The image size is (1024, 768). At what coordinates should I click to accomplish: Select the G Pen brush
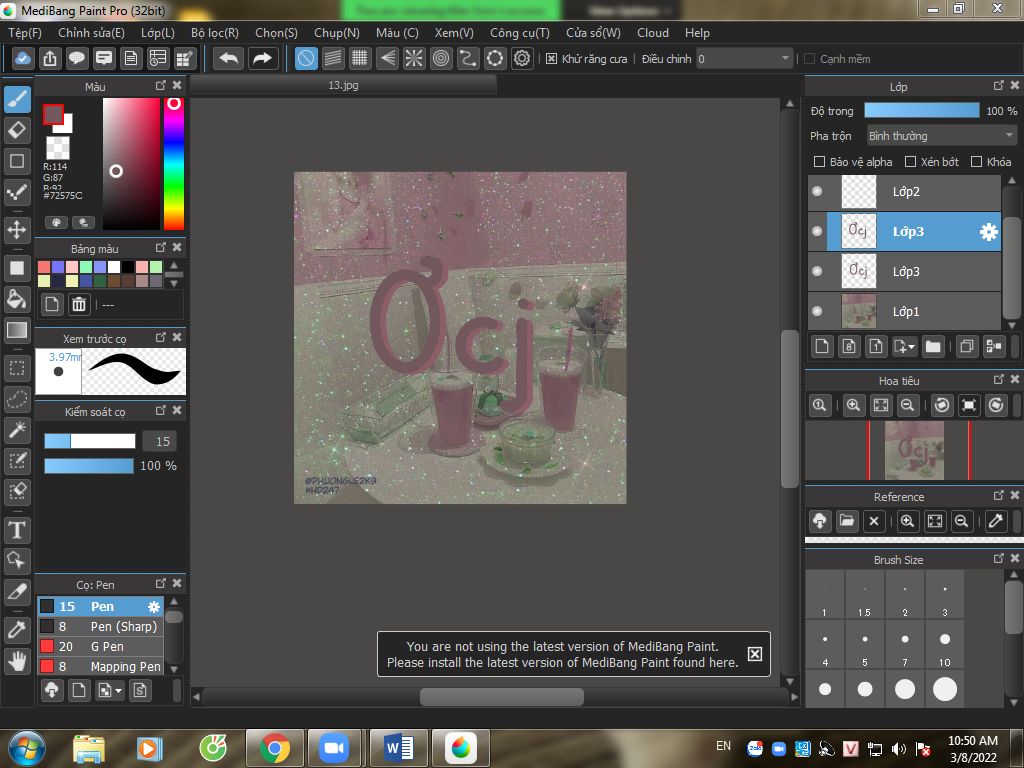[101, 647]
